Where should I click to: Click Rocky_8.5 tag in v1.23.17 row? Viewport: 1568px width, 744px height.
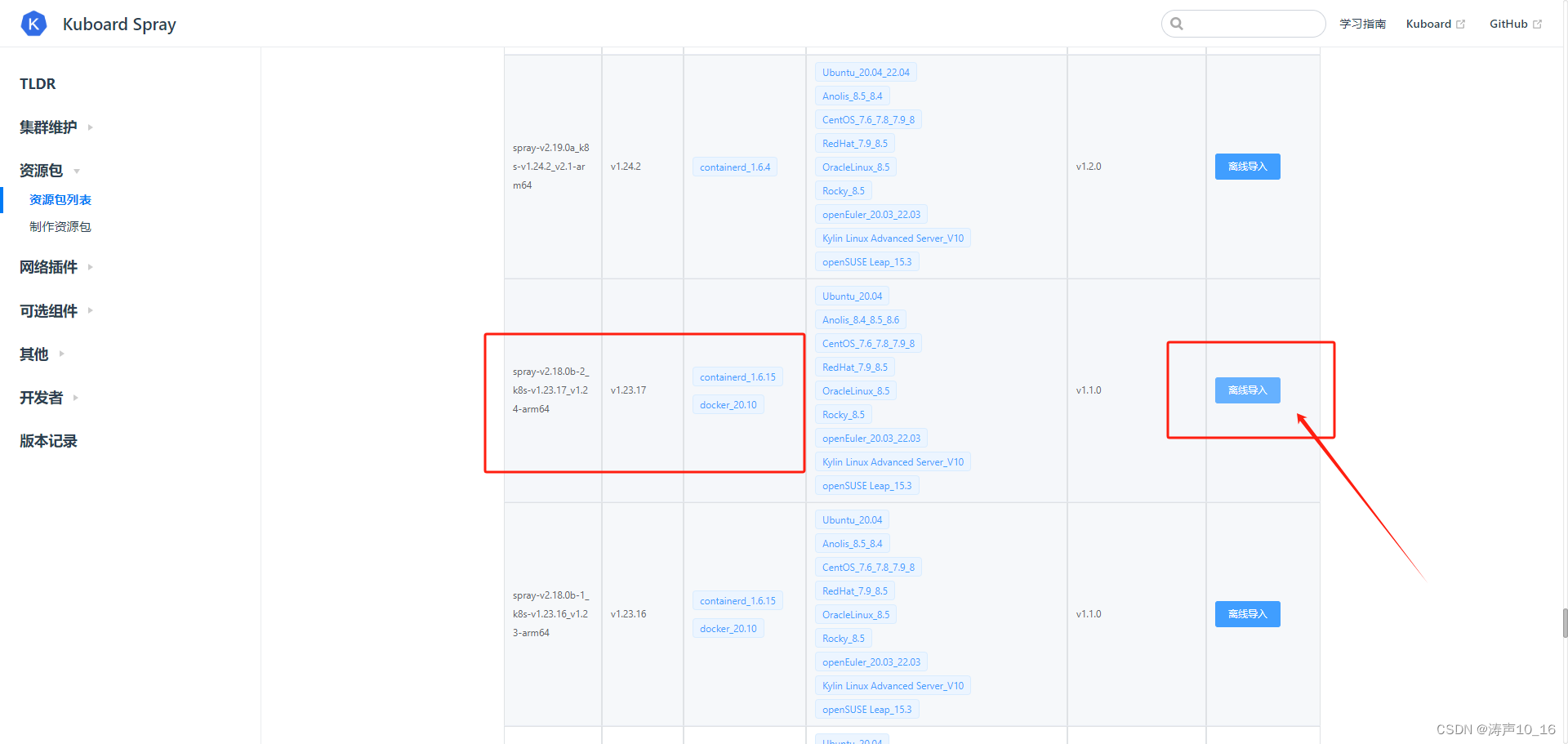[843, 414]
